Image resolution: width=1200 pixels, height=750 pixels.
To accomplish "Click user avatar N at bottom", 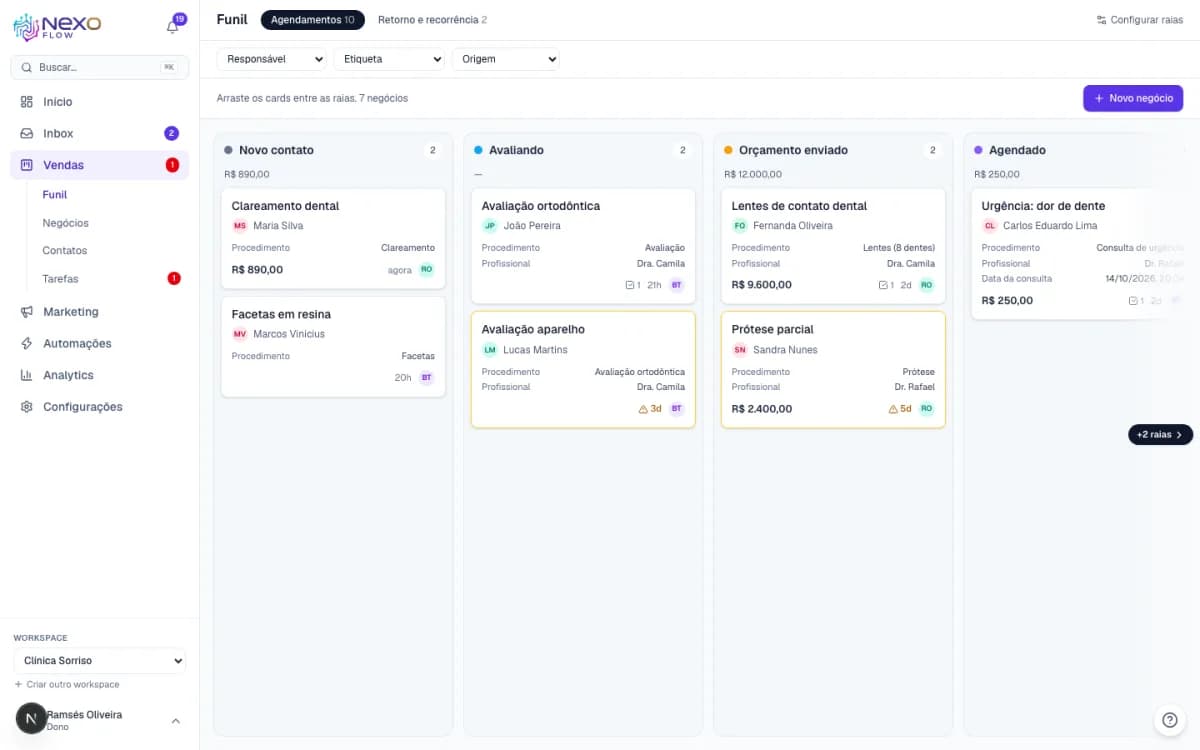I will [31, 718].
